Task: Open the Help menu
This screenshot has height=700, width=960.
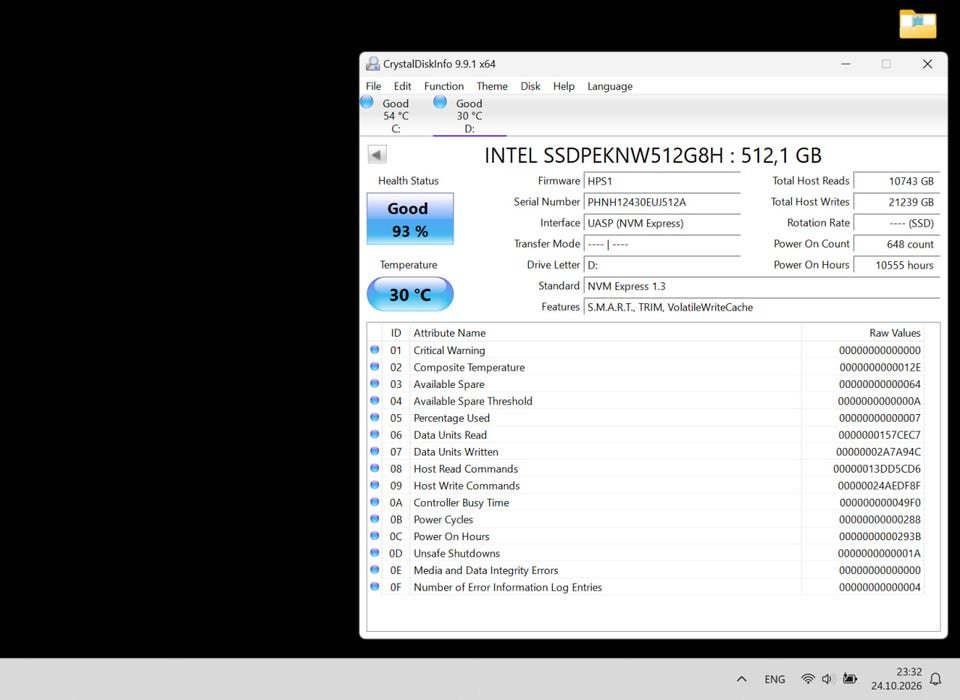Action: [564, 86]
